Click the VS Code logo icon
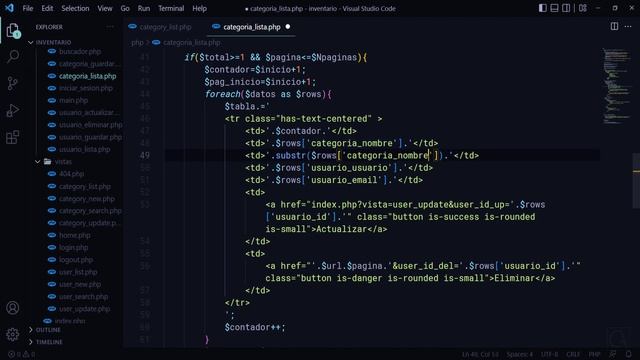The image size is (640, 360). coord(9,8)
